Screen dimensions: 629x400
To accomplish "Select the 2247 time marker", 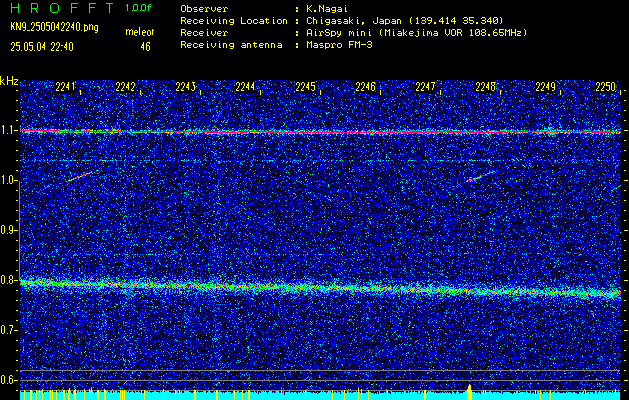I will coord(425,87).
